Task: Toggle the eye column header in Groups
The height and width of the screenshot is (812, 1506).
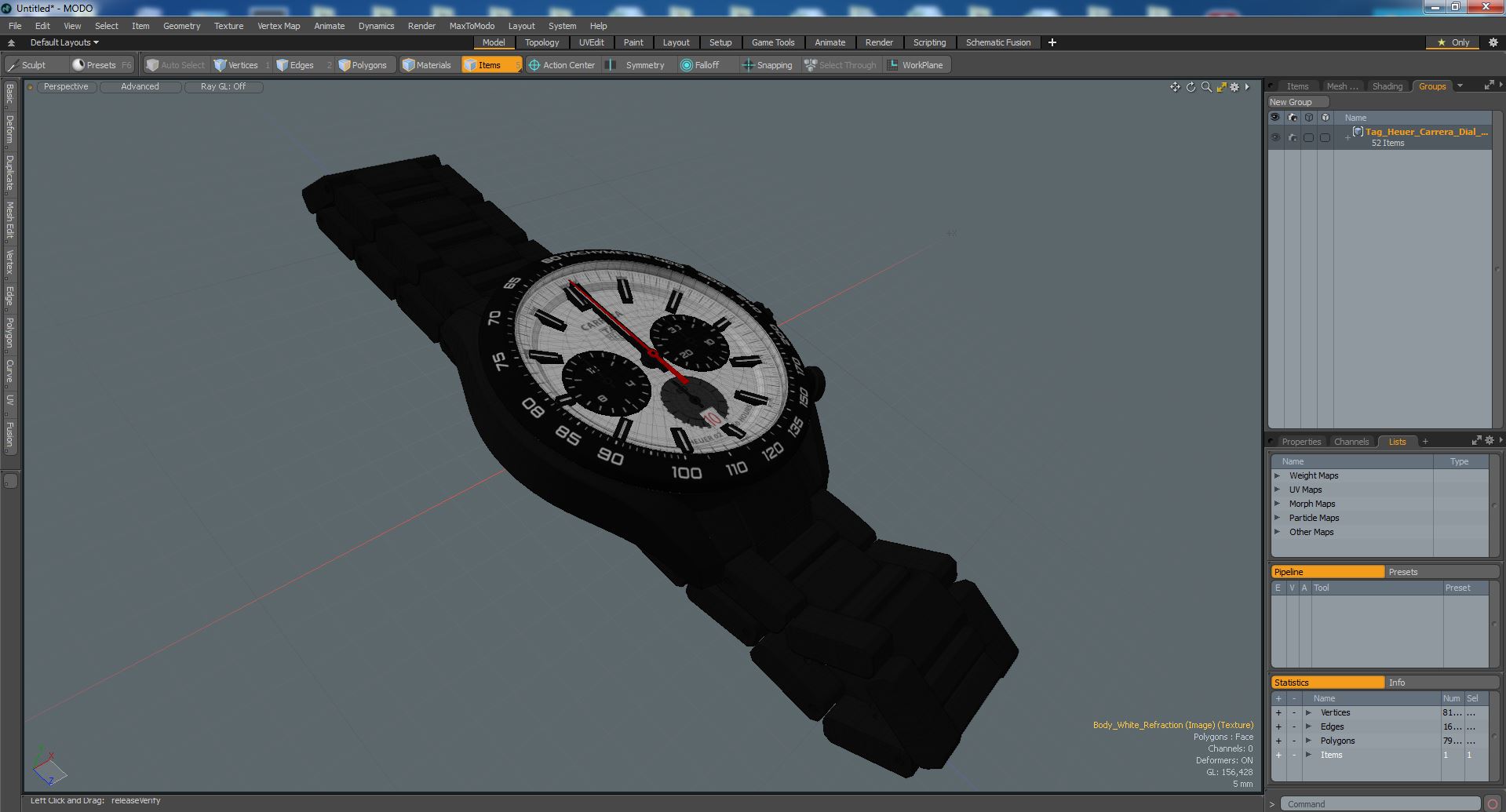Action: tap(1275, 118)
